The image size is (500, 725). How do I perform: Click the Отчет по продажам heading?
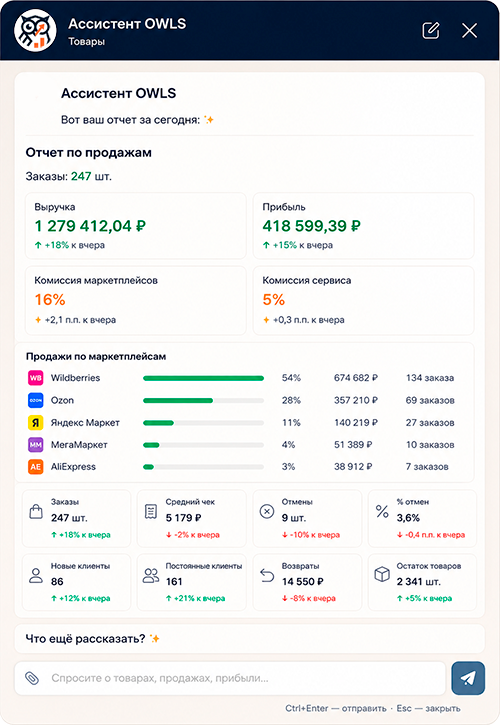click(x=88, y=153)
